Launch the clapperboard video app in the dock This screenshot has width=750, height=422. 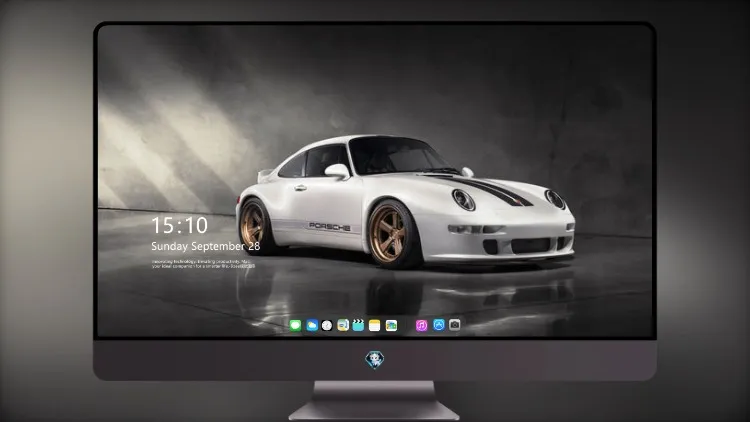click(x=358, y=325)
